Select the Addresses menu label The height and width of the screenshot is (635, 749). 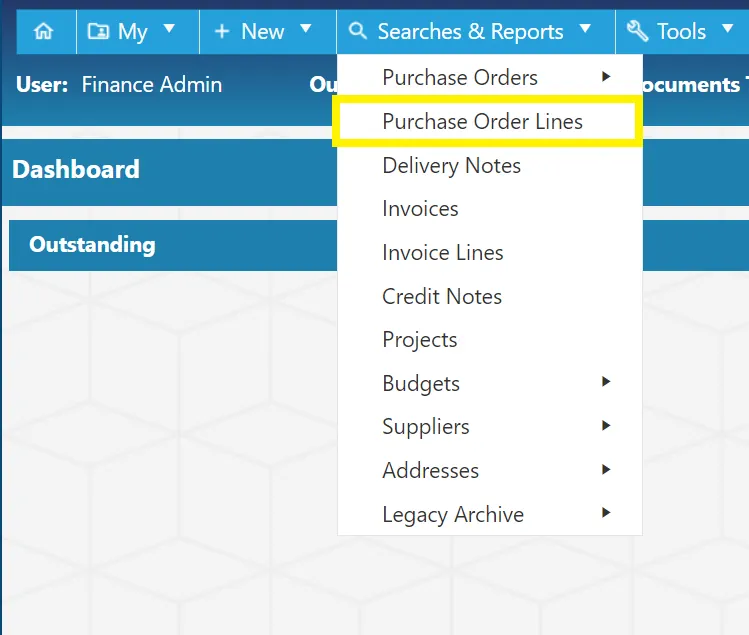pyautogui.click(x=430, y=471)
